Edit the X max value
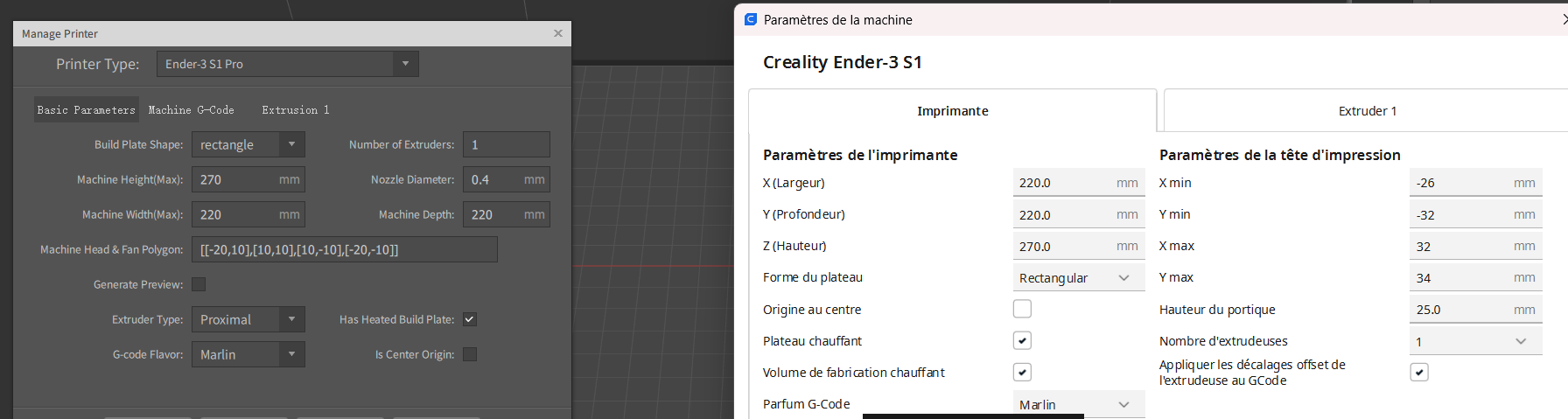This screenshot has width=1568, height=419. [x=1476, y=246]
